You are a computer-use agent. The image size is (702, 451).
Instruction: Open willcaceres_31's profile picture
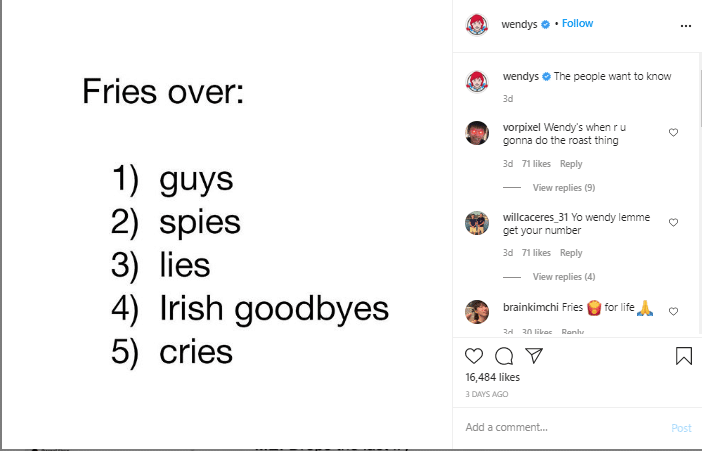click(x=477, y=222)
